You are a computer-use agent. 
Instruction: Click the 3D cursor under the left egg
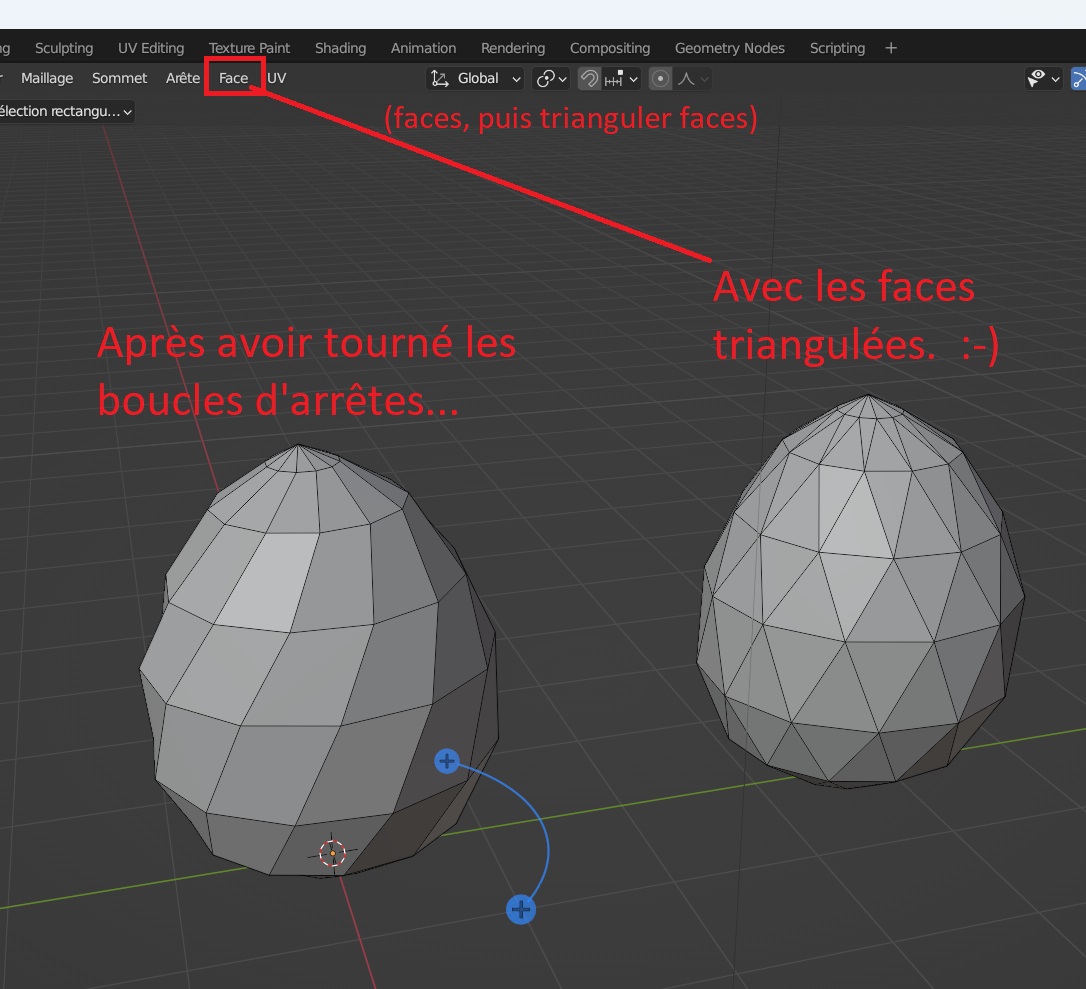(x=332, y=853)
